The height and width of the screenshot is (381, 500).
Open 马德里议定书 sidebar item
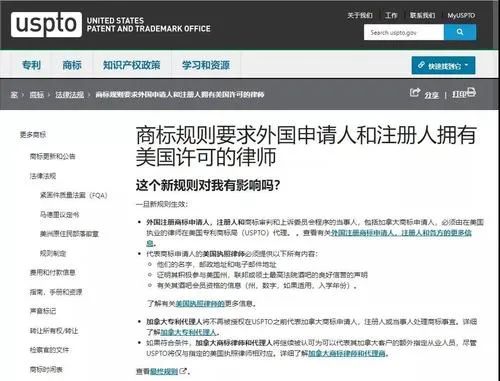[60, 214]
